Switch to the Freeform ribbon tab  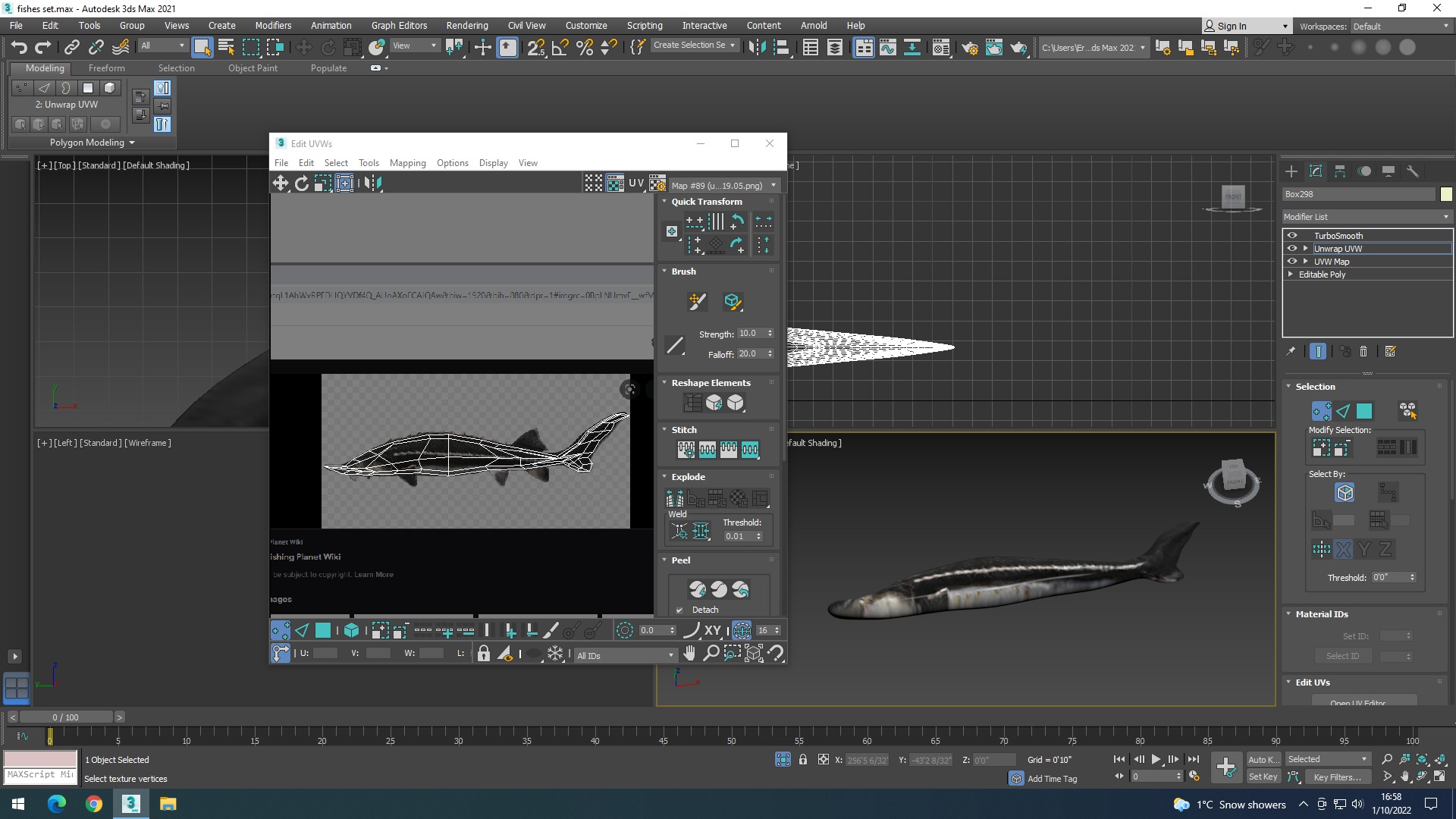point(107,68)
